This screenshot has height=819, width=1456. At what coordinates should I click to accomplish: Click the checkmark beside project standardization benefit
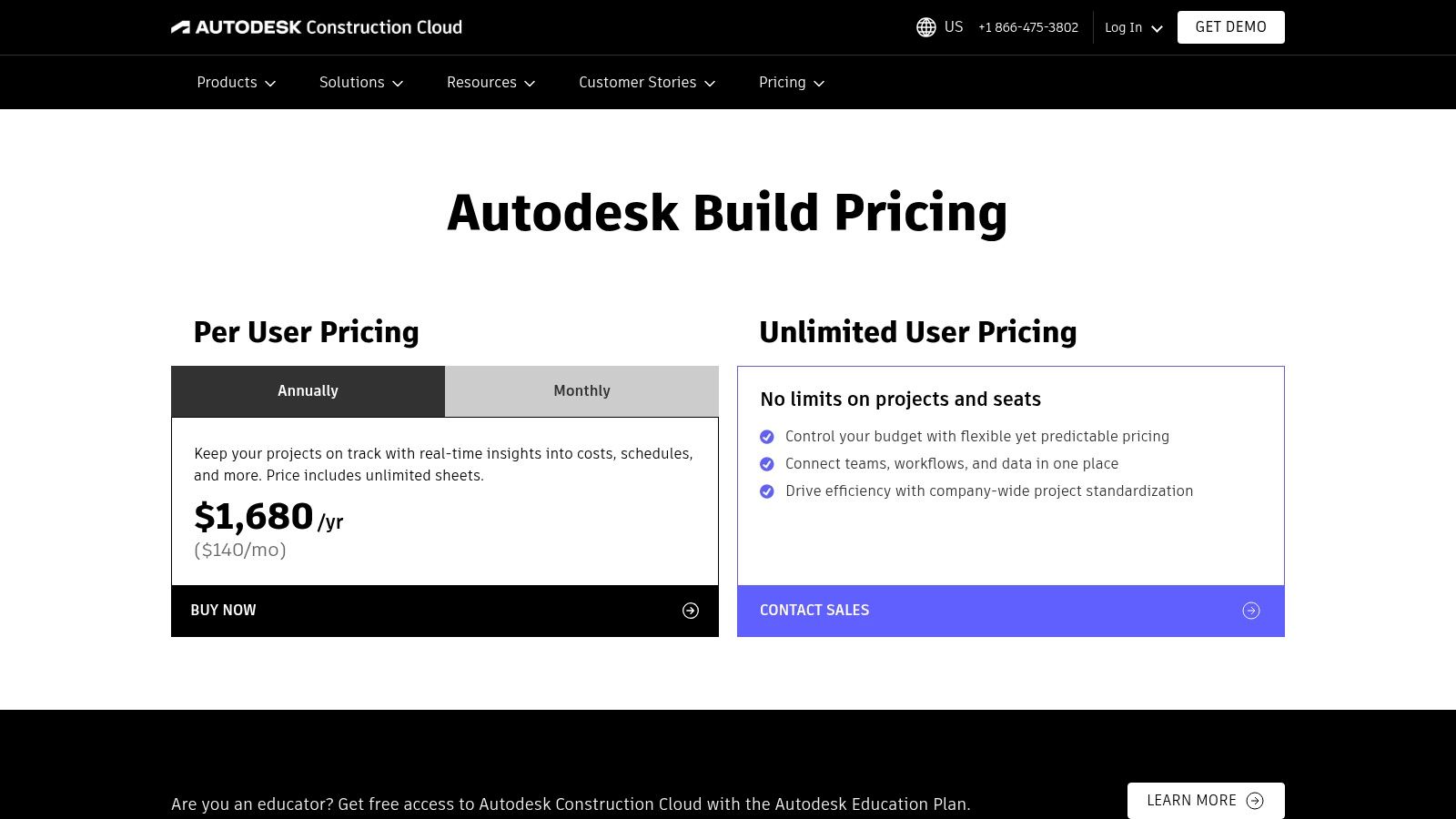point(766,491)
